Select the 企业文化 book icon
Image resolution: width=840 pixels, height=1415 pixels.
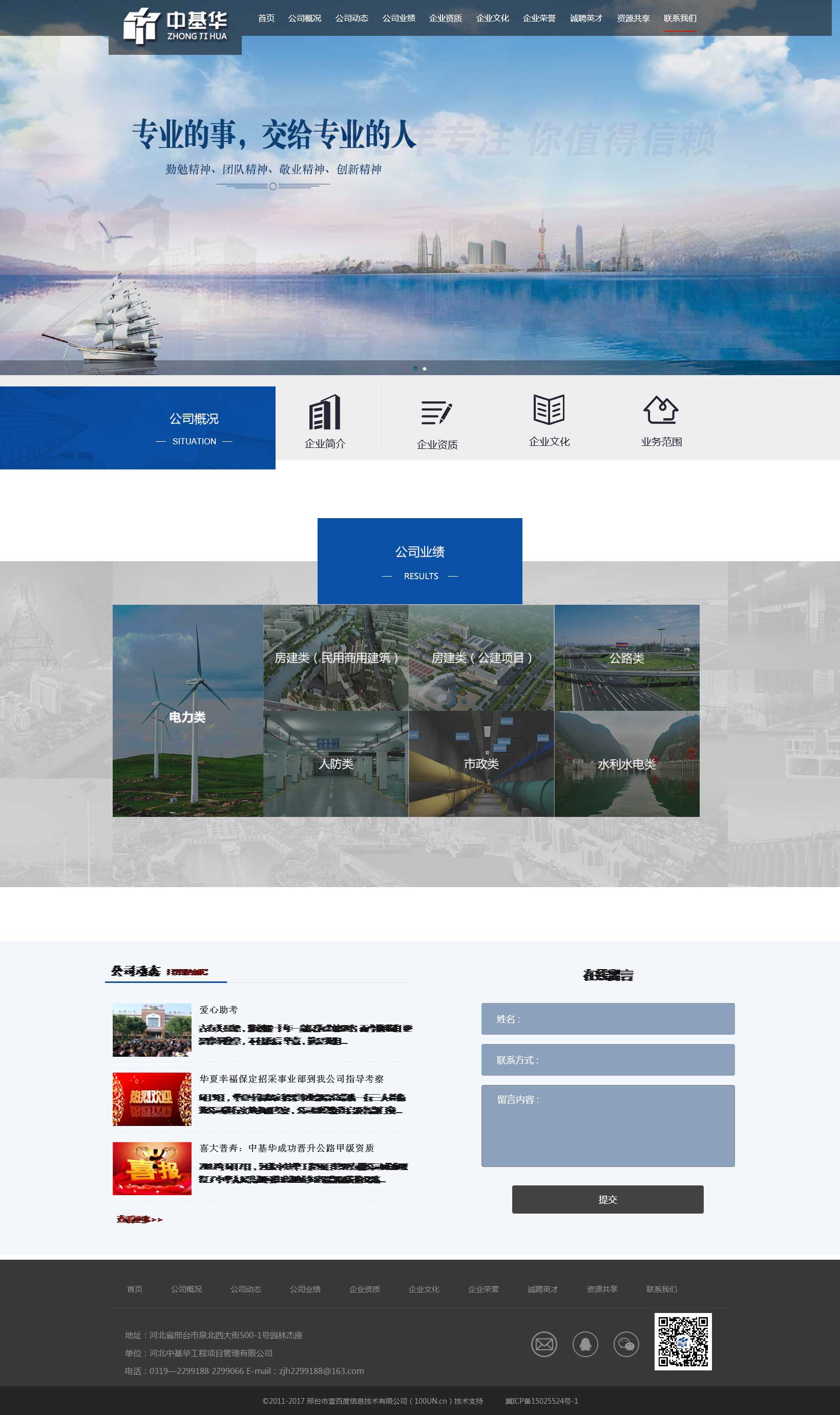tap(549, 409)
